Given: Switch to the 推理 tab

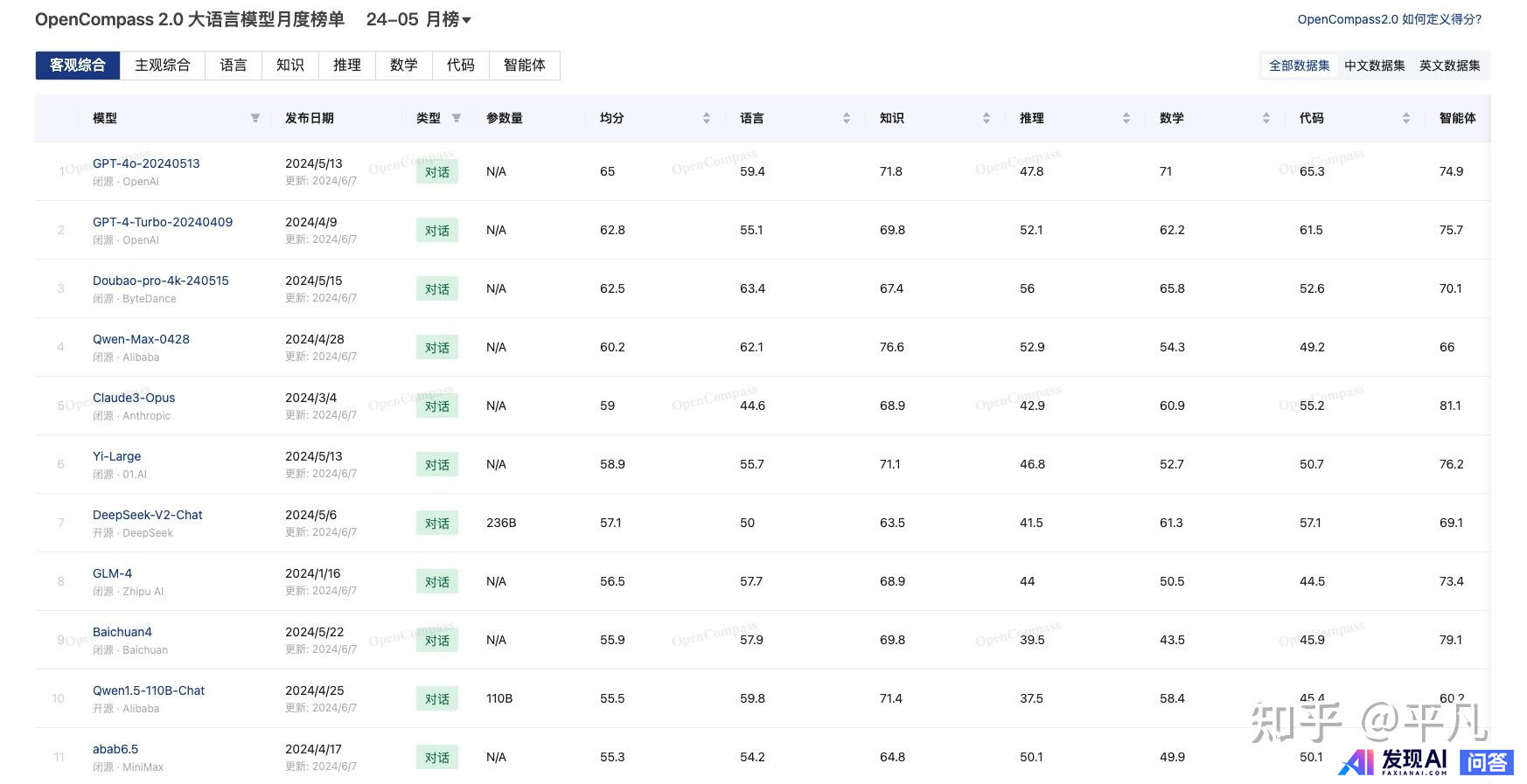Looking at the screenshot, I should [347, 66].
